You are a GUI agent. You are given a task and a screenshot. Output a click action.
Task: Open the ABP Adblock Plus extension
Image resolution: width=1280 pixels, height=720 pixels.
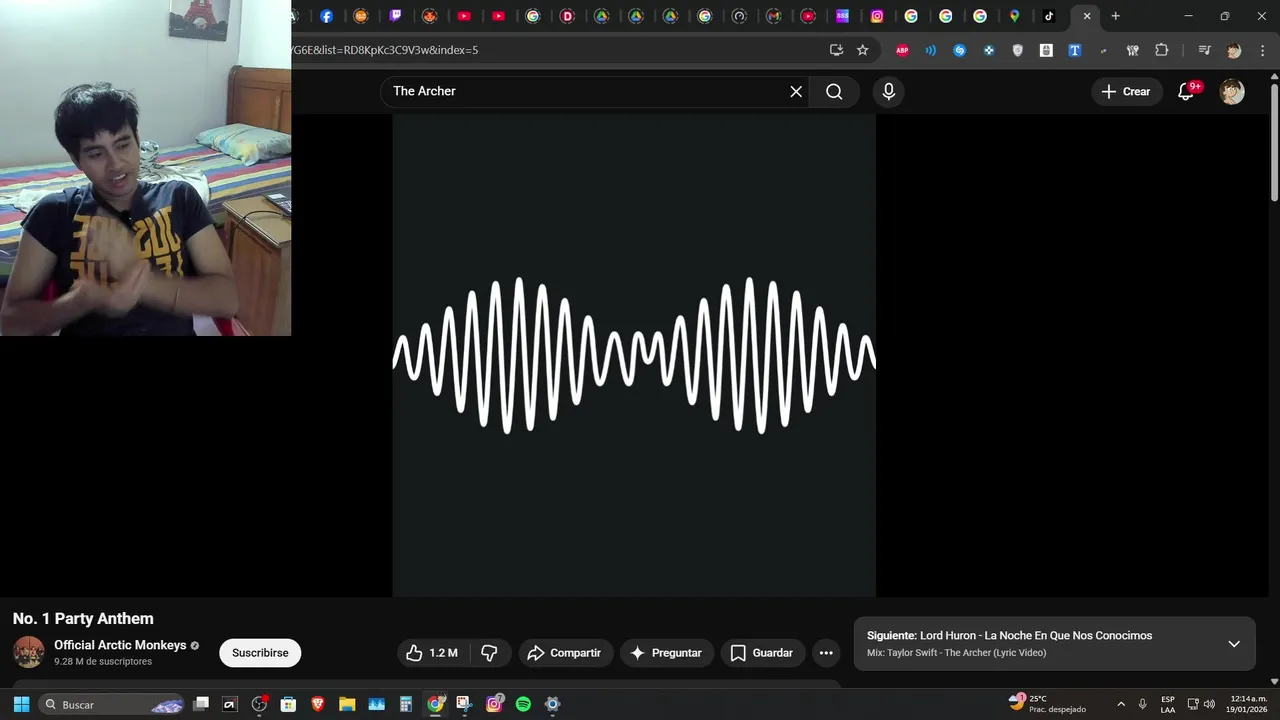[902, 50]
